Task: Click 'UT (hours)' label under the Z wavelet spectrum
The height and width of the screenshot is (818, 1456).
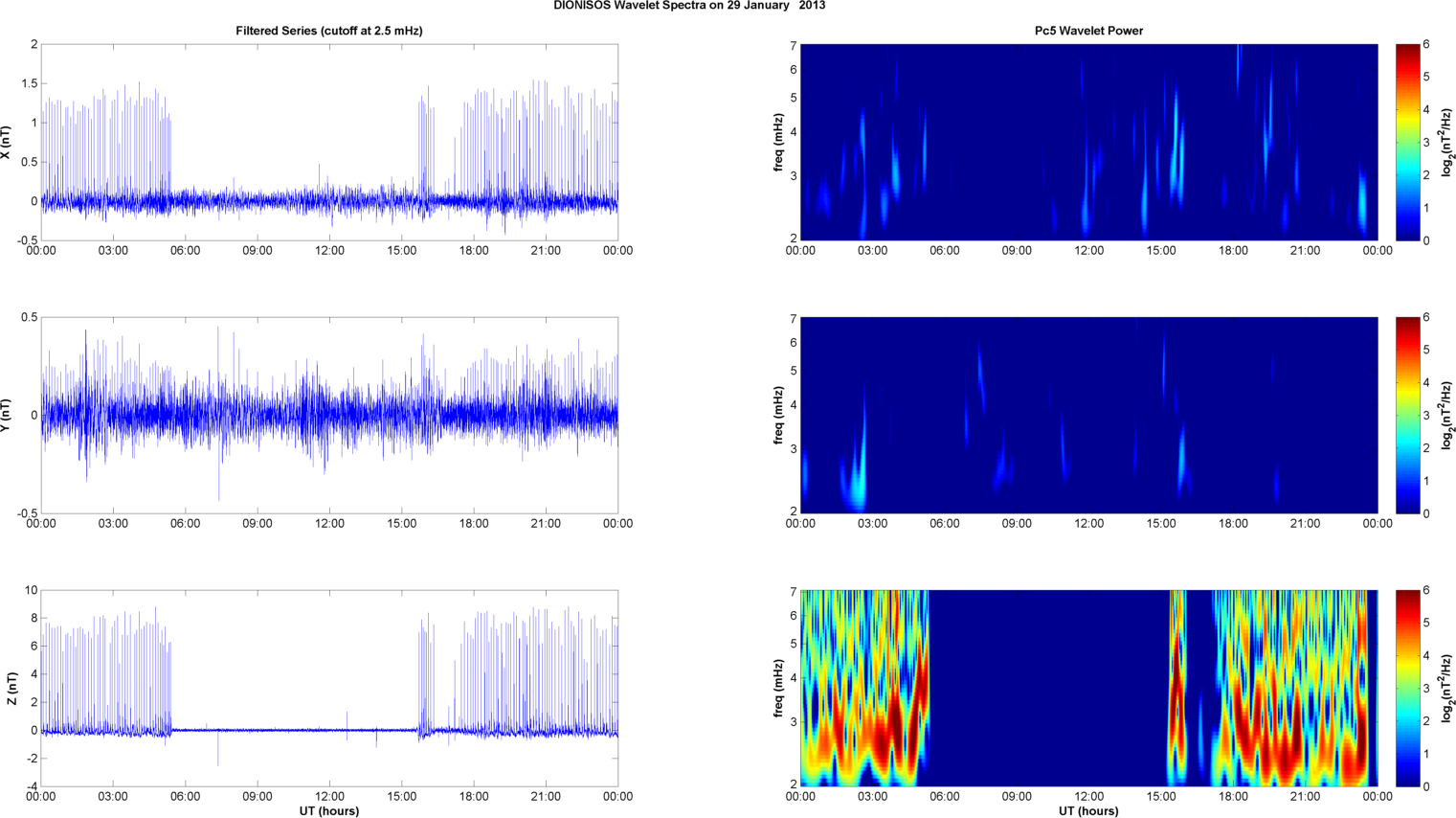Action: point(1088,810)
